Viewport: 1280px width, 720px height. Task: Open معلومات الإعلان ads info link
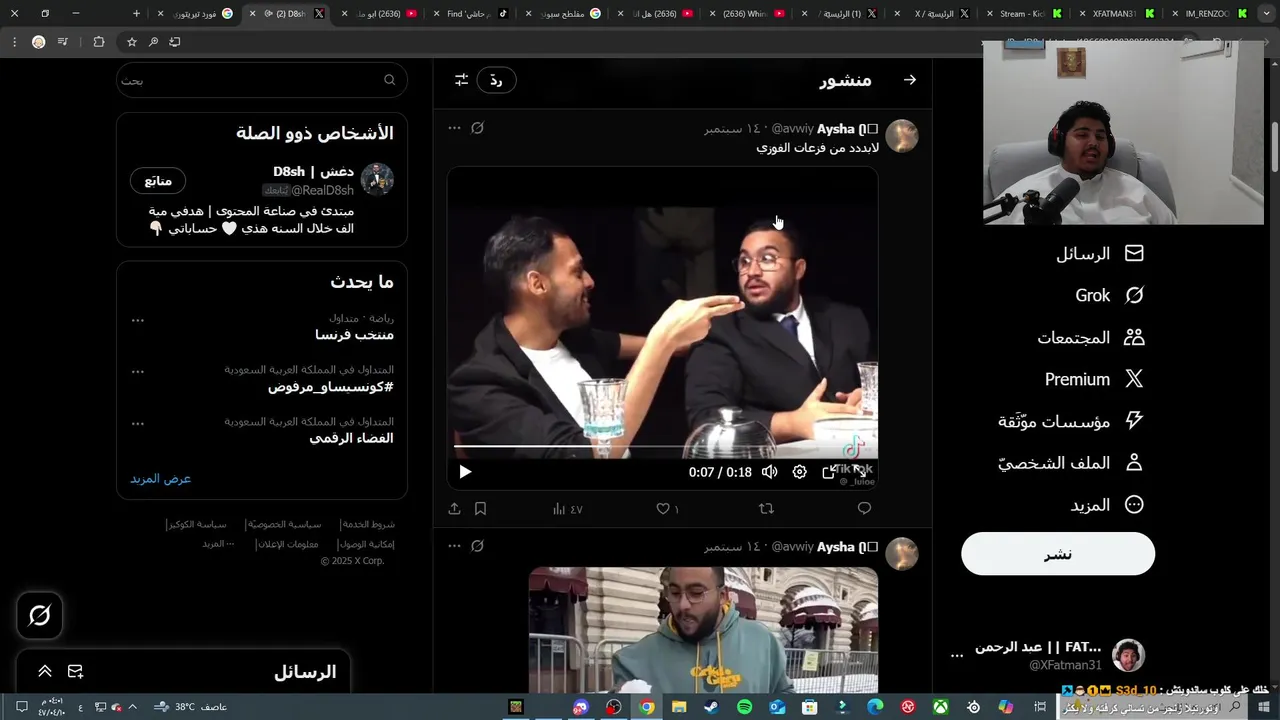click(287, 544)
